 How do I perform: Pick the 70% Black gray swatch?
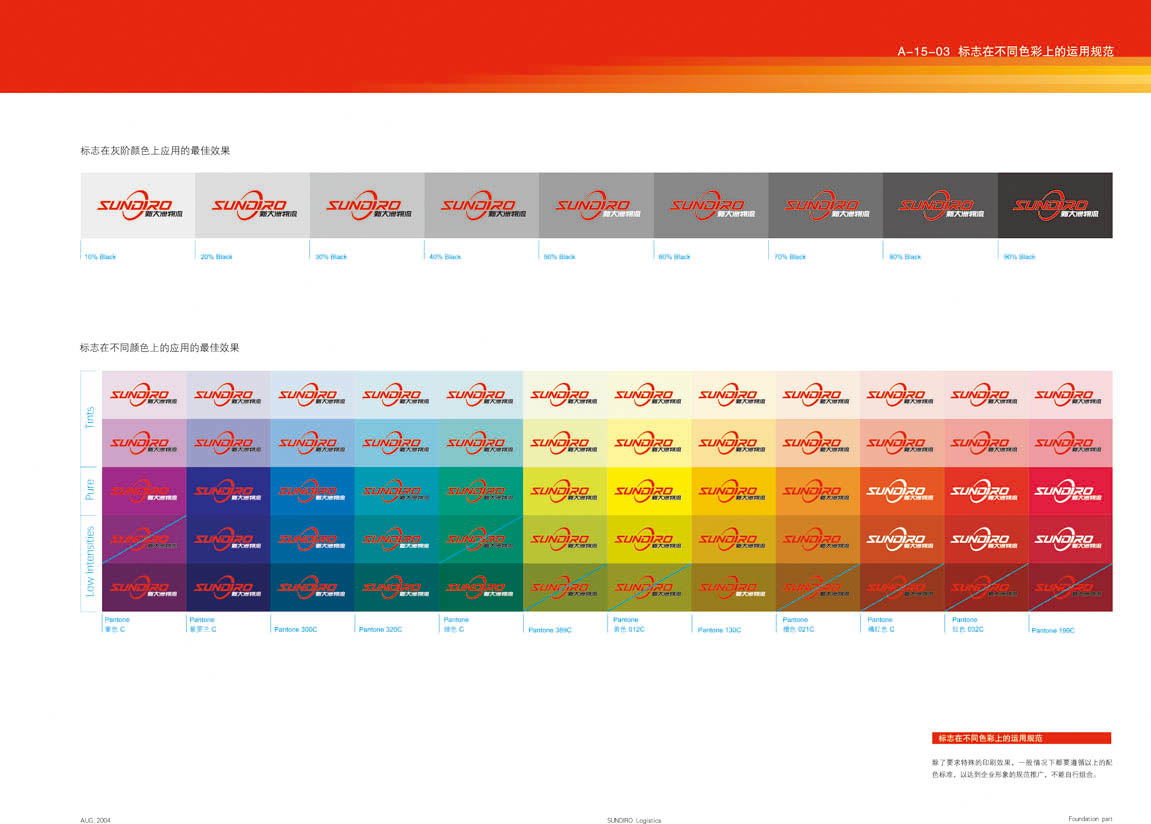click(826, 205)
